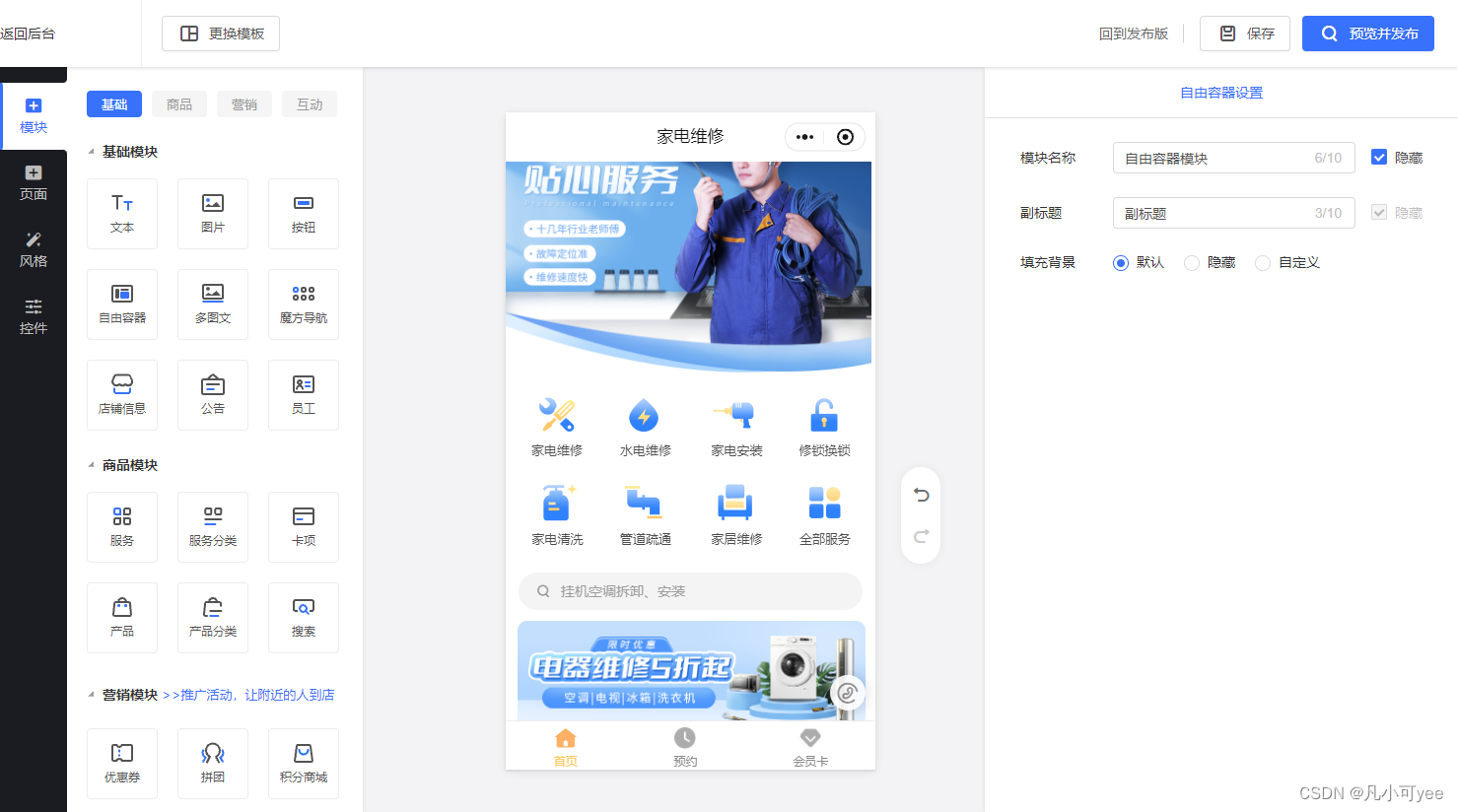
Task: Add the 产品 product module
Action: click(122, 618)
